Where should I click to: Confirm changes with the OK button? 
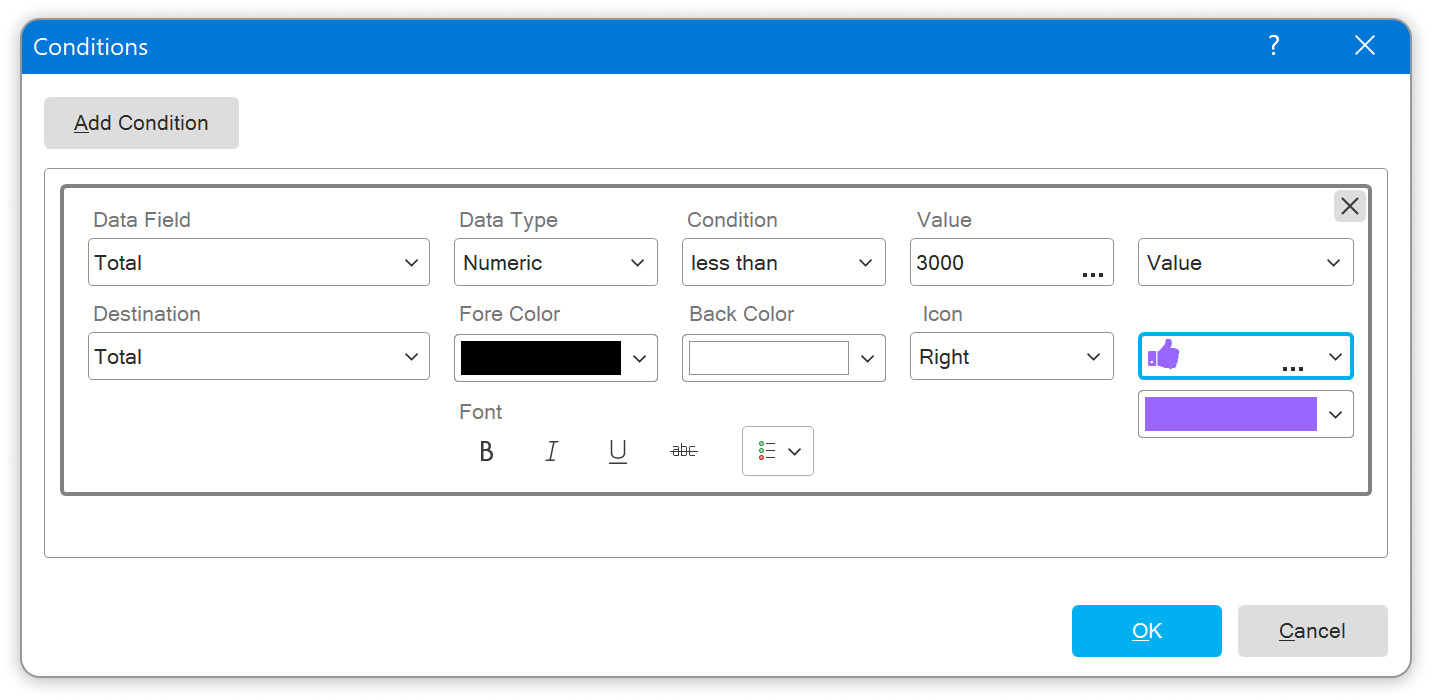coord(1146,631)
